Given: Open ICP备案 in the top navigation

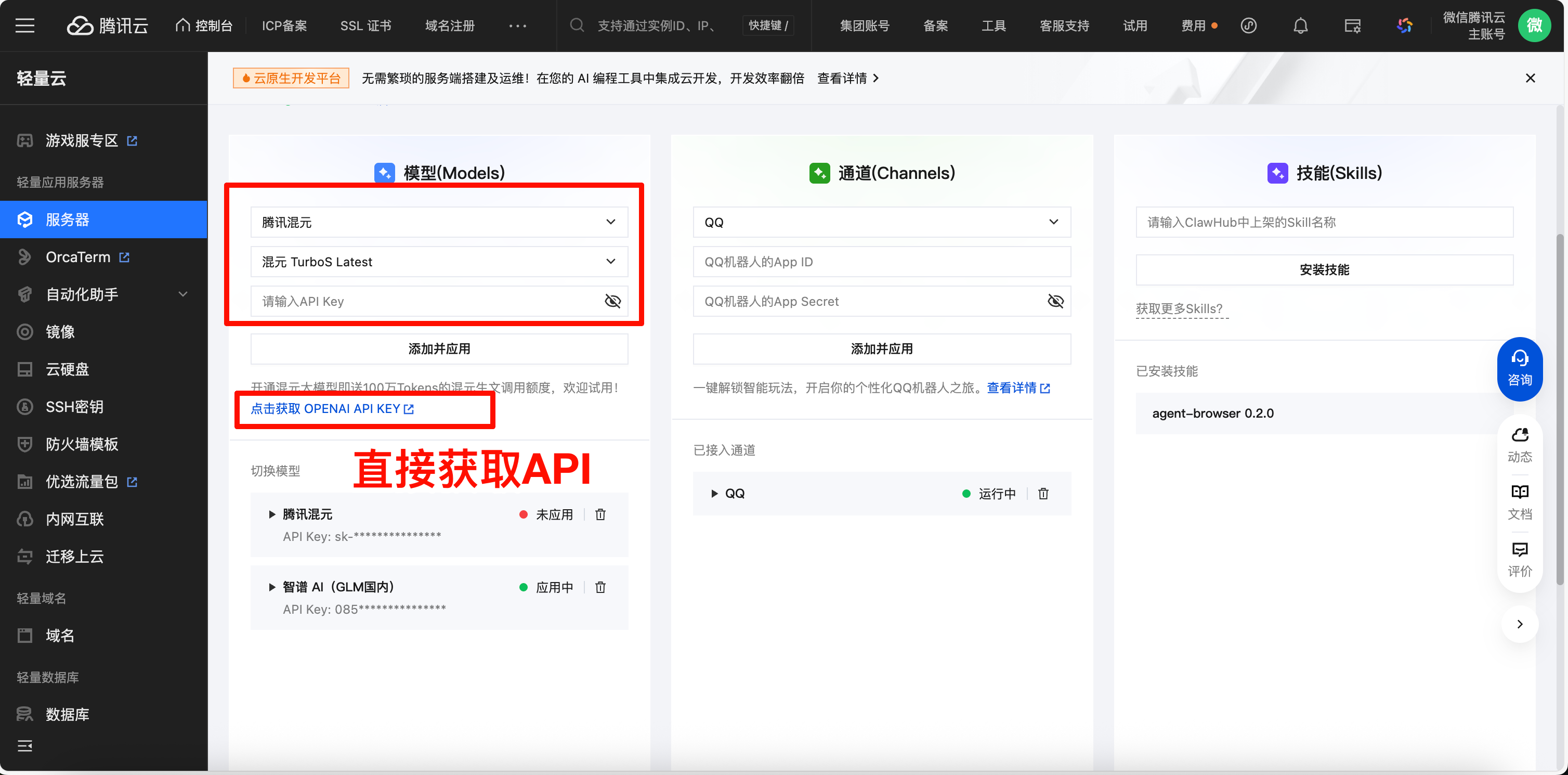Looking at the screenshot, I should (x=284, y=25).
